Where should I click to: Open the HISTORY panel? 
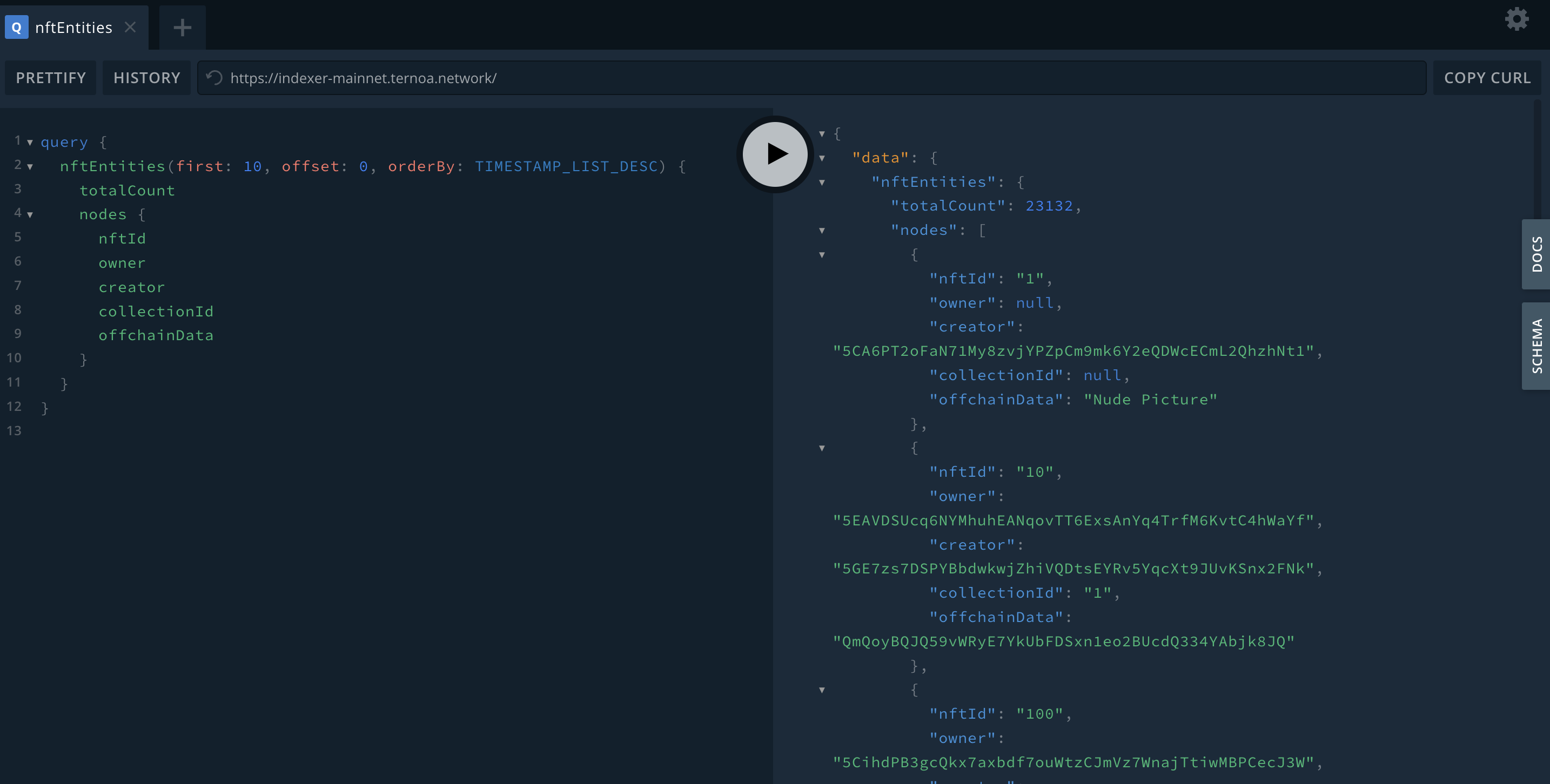(146, 78)
